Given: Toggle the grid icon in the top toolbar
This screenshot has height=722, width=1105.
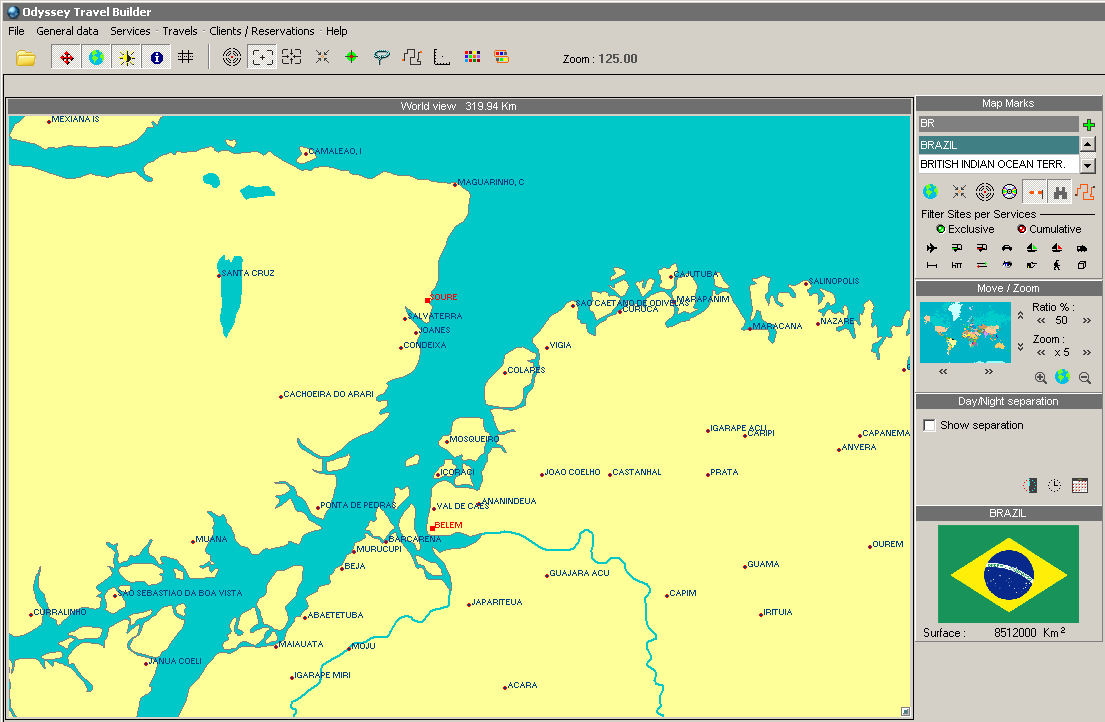Looking at the screenshot, I should pyautogui.click(x=186, y=58).
